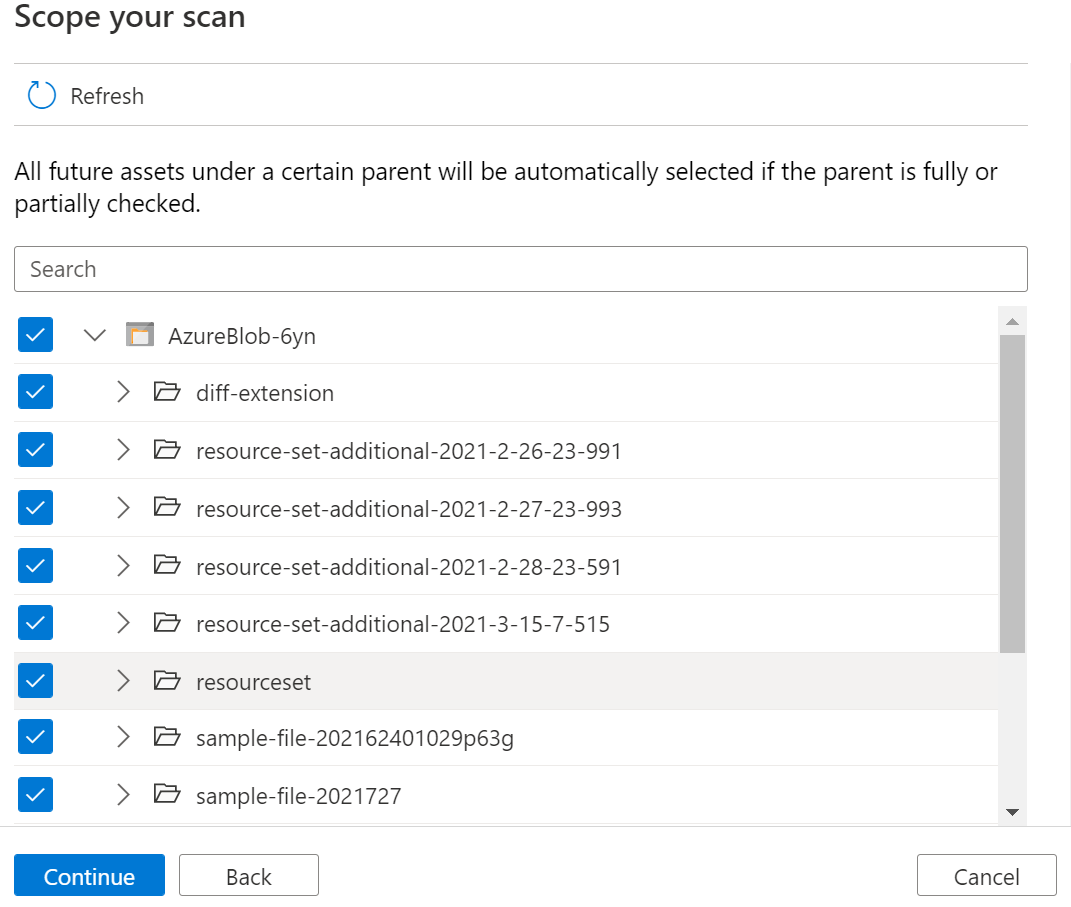This screenshot has width=1071, height=907.
Task: Click folder icon for sample-file-2021727
Action: pos(167,795)
